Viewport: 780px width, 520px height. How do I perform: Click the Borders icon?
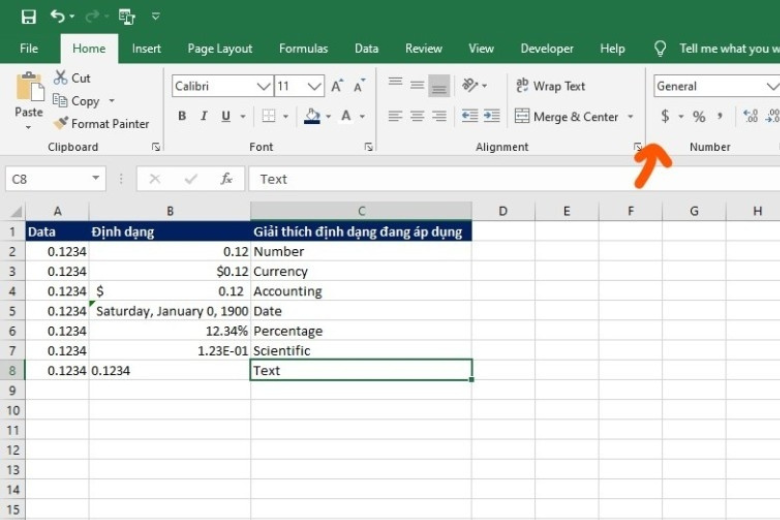click(269, 116)
